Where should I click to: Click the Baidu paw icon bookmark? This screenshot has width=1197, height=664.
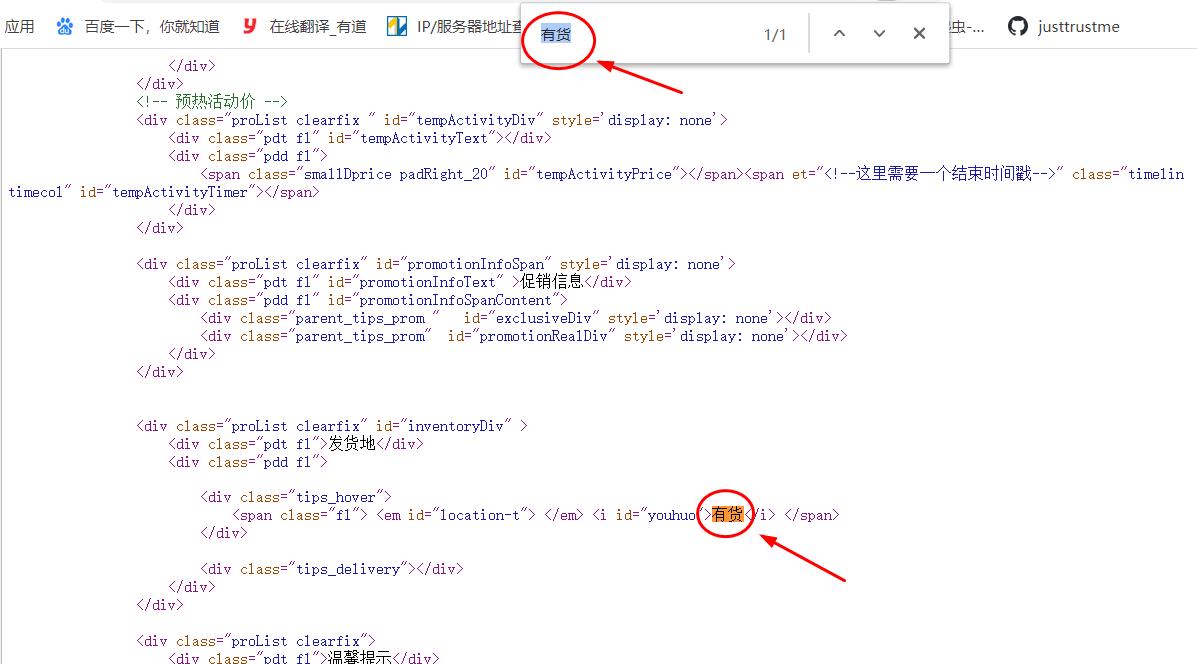[65, 27]
